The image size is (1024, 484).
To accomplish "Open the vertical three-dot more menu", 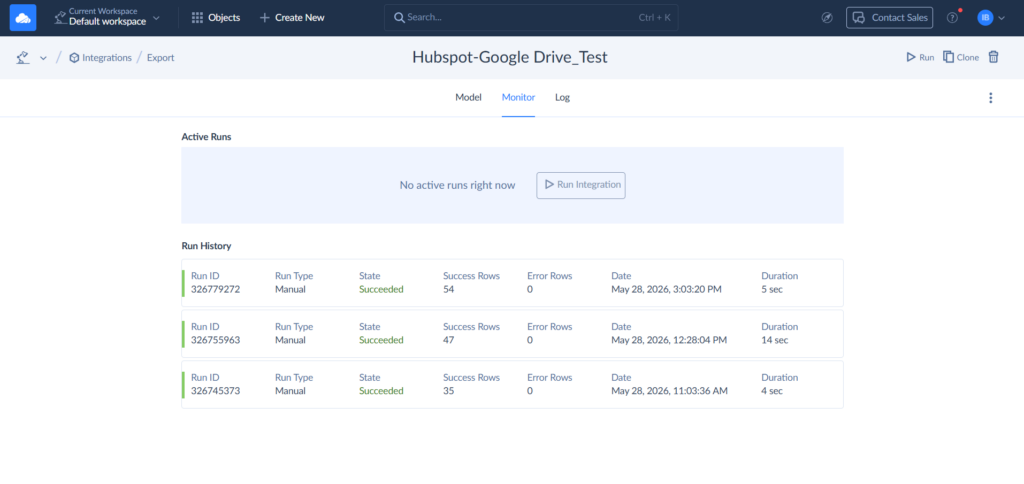I will tap(991, 98).
